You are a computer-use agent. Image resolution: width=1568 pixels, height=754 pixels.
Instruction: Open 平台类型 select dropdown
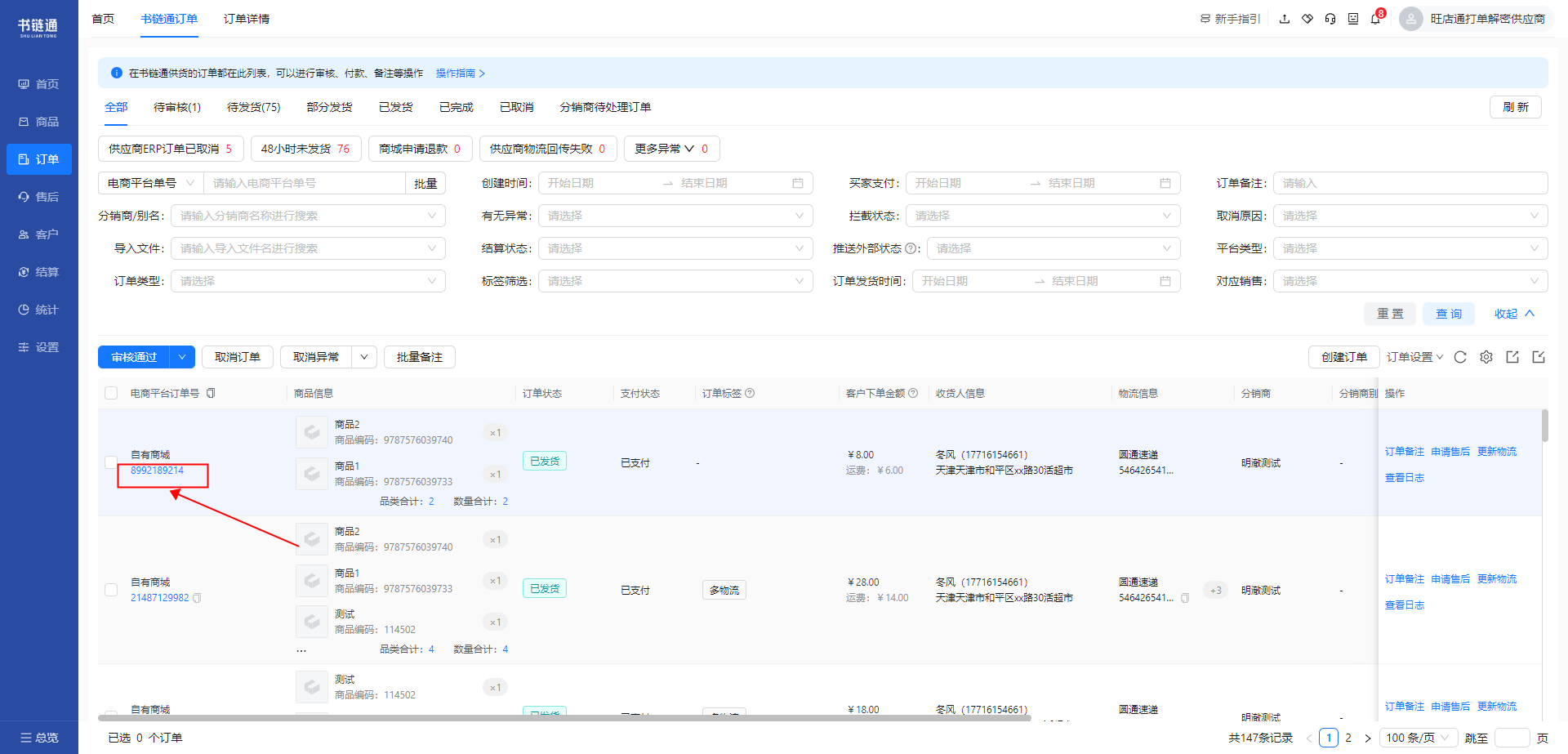[1410, 248]
